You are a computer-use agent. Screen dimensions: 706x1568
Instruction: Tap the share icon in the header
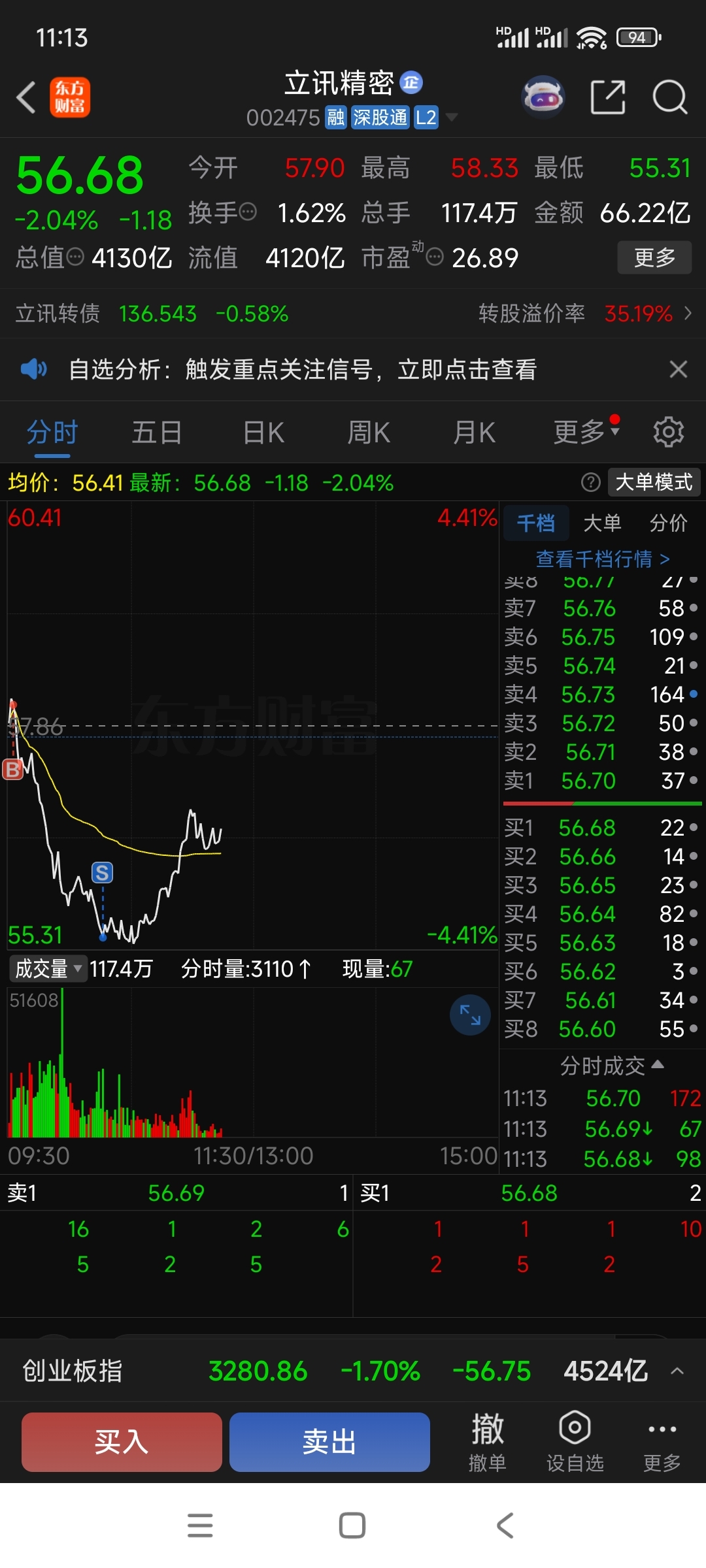coord(608,97)
